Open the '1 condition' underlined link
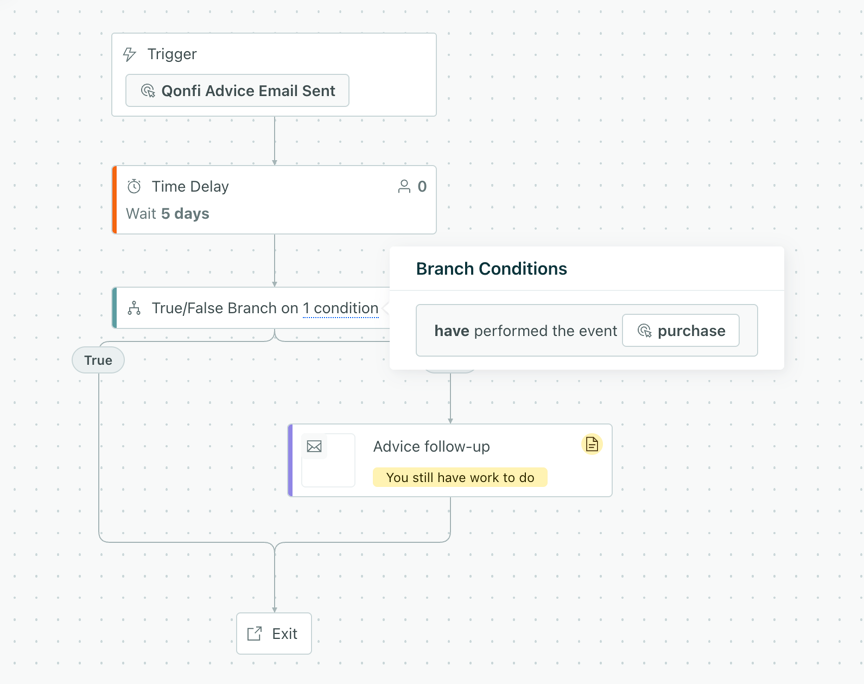The image size is (864, 684). tap(341, 308)
